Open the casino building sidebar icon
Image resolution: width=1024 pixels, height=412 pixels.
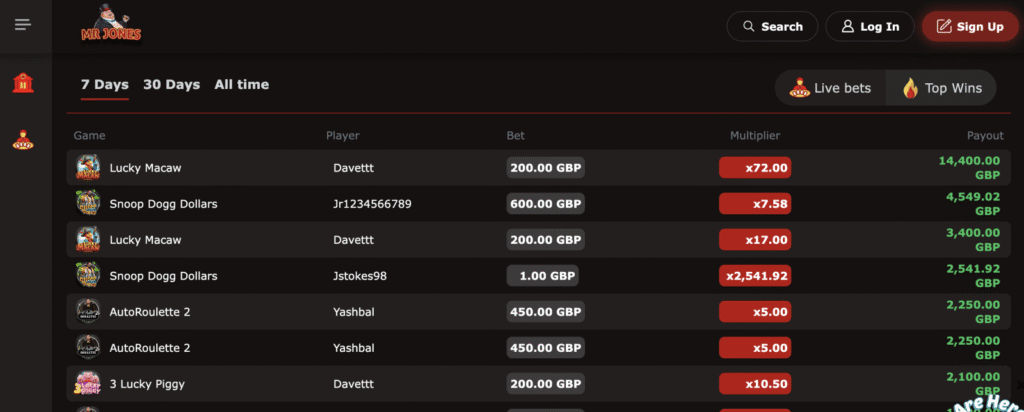click(x=23, y=83)
